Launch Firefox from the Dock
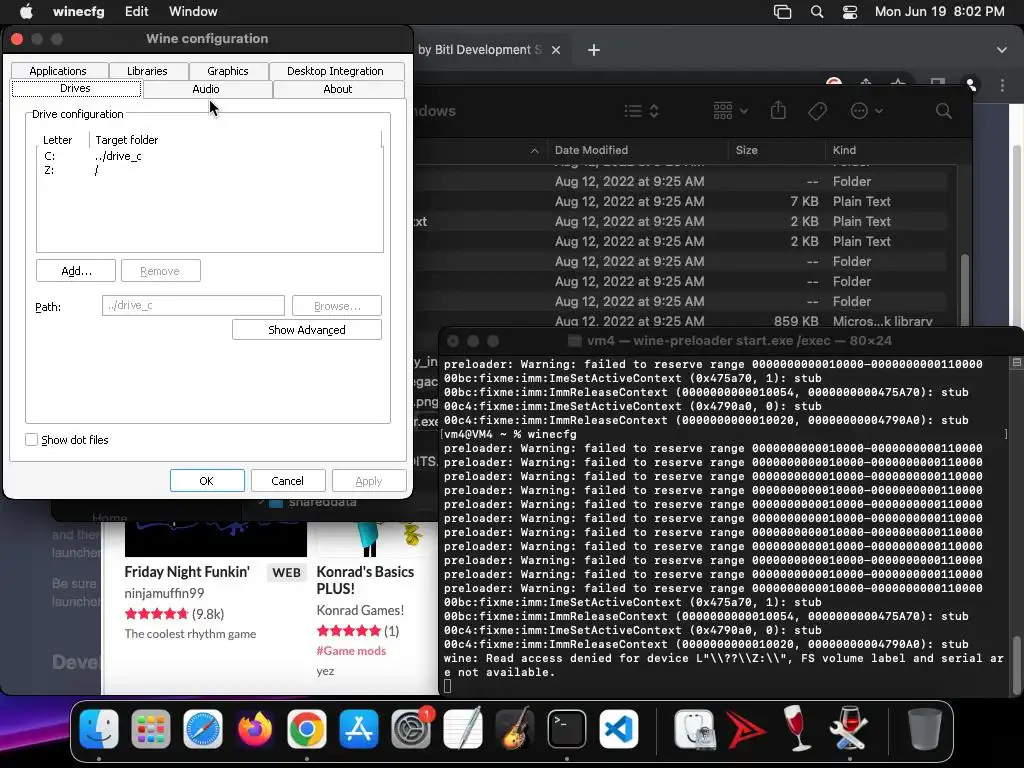The image size is (1024, 768). [x=255, y=729]
